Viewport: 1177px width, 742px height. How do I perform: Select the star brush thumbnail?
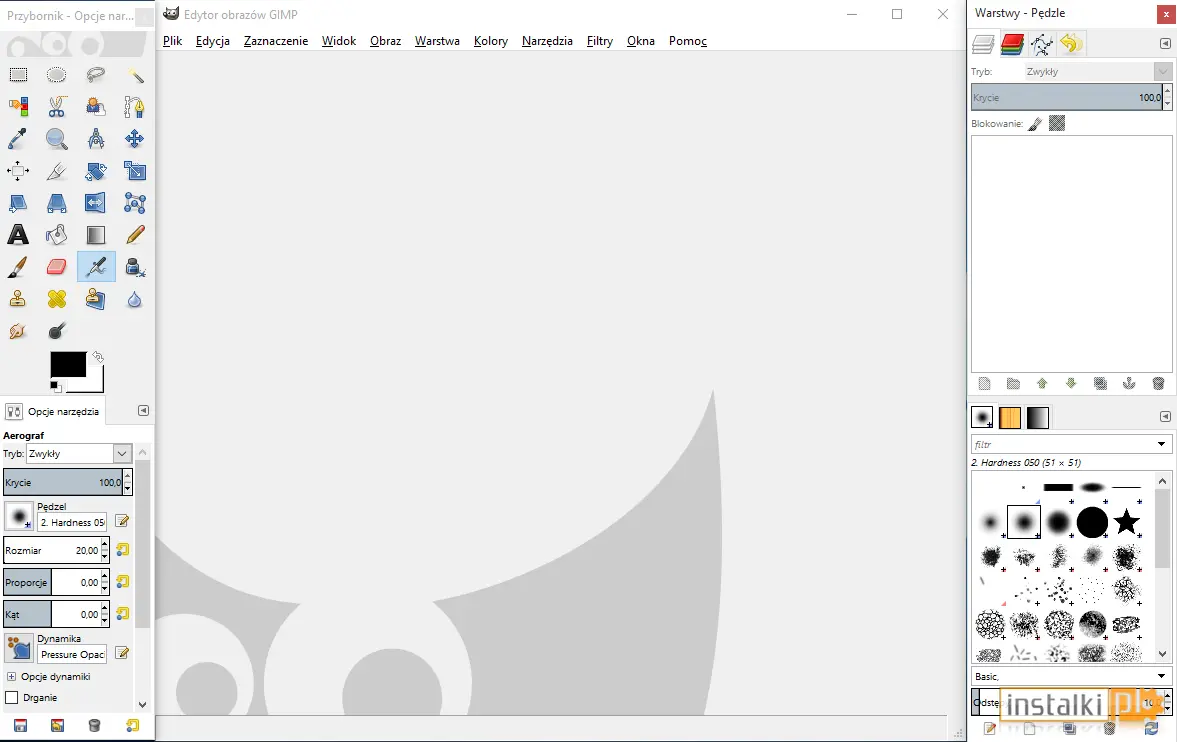pos(1127,521)
